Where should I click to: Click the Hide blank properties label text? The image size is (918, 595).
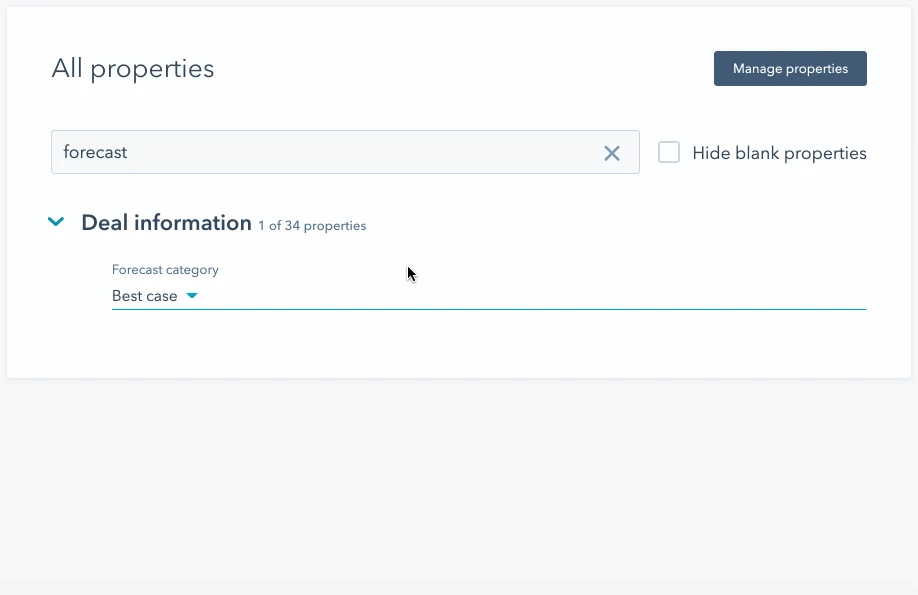[x=779, y=153]
